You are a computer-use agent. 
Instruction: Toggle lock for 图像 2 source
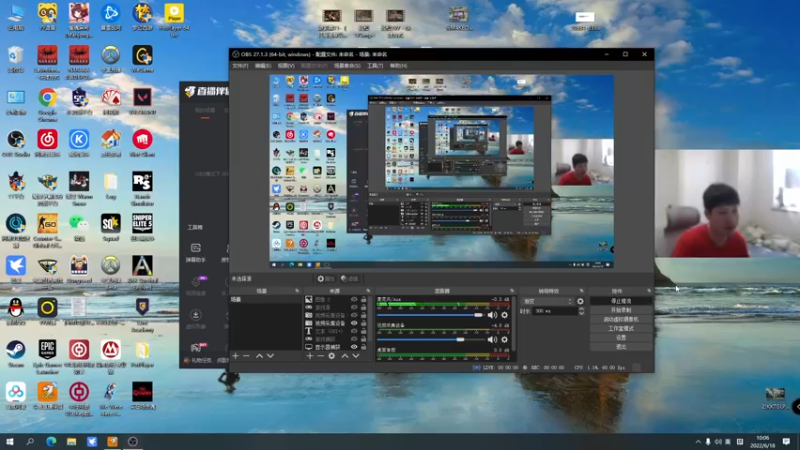coord(363,299)
